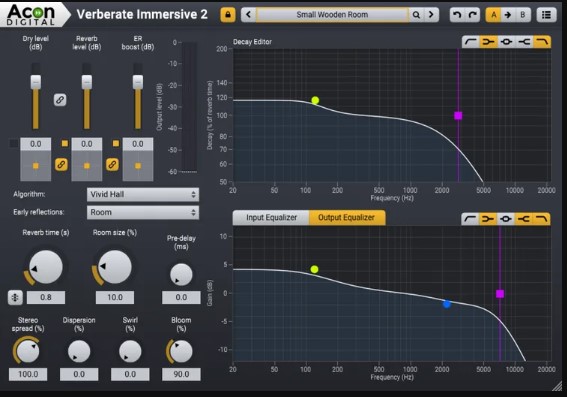
Task: Select the A setting button
Action: tap(494, 15)
